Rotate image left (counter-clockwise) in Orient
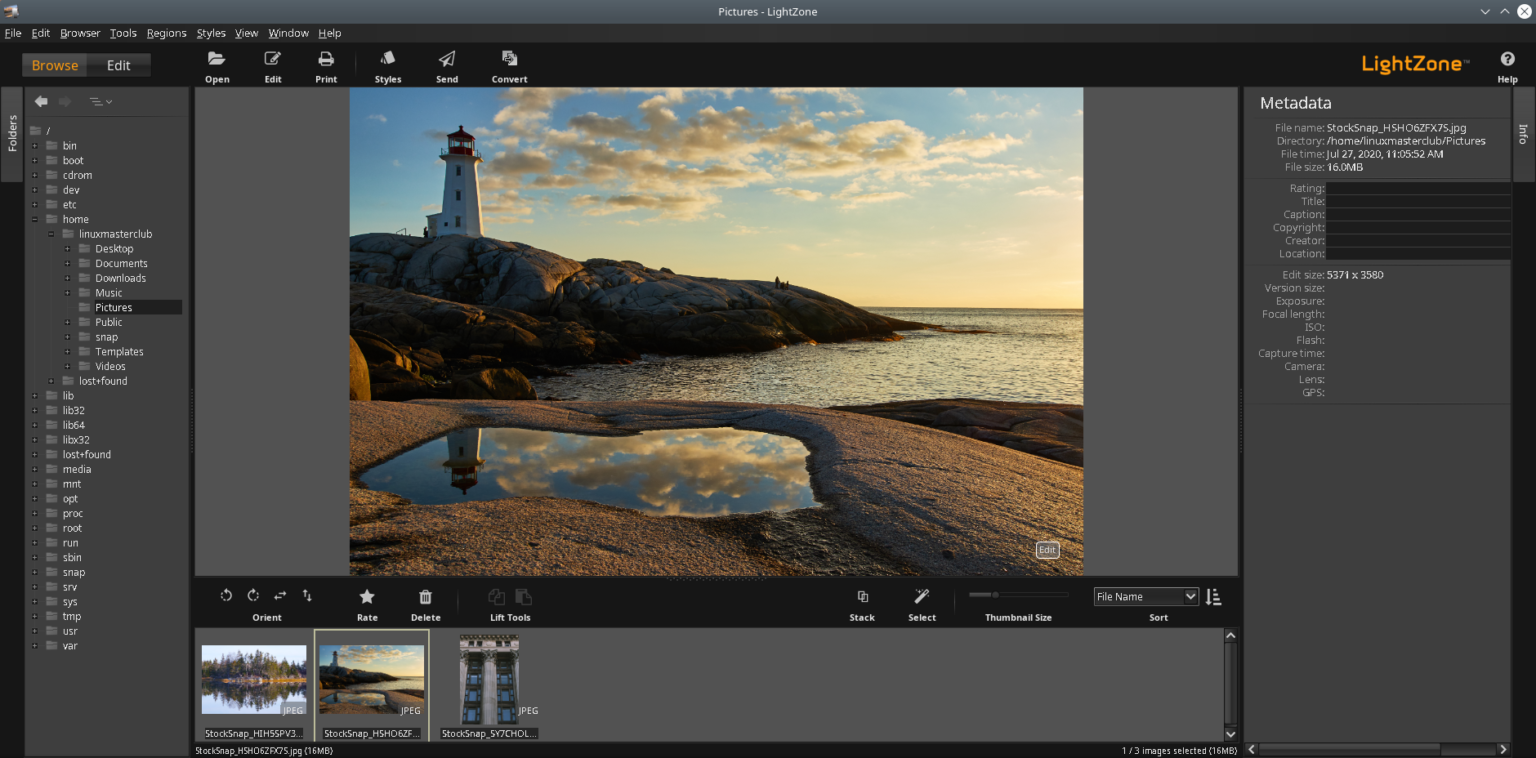Image resolution: width=1536 pixels, height=758 pixels. 226,596
